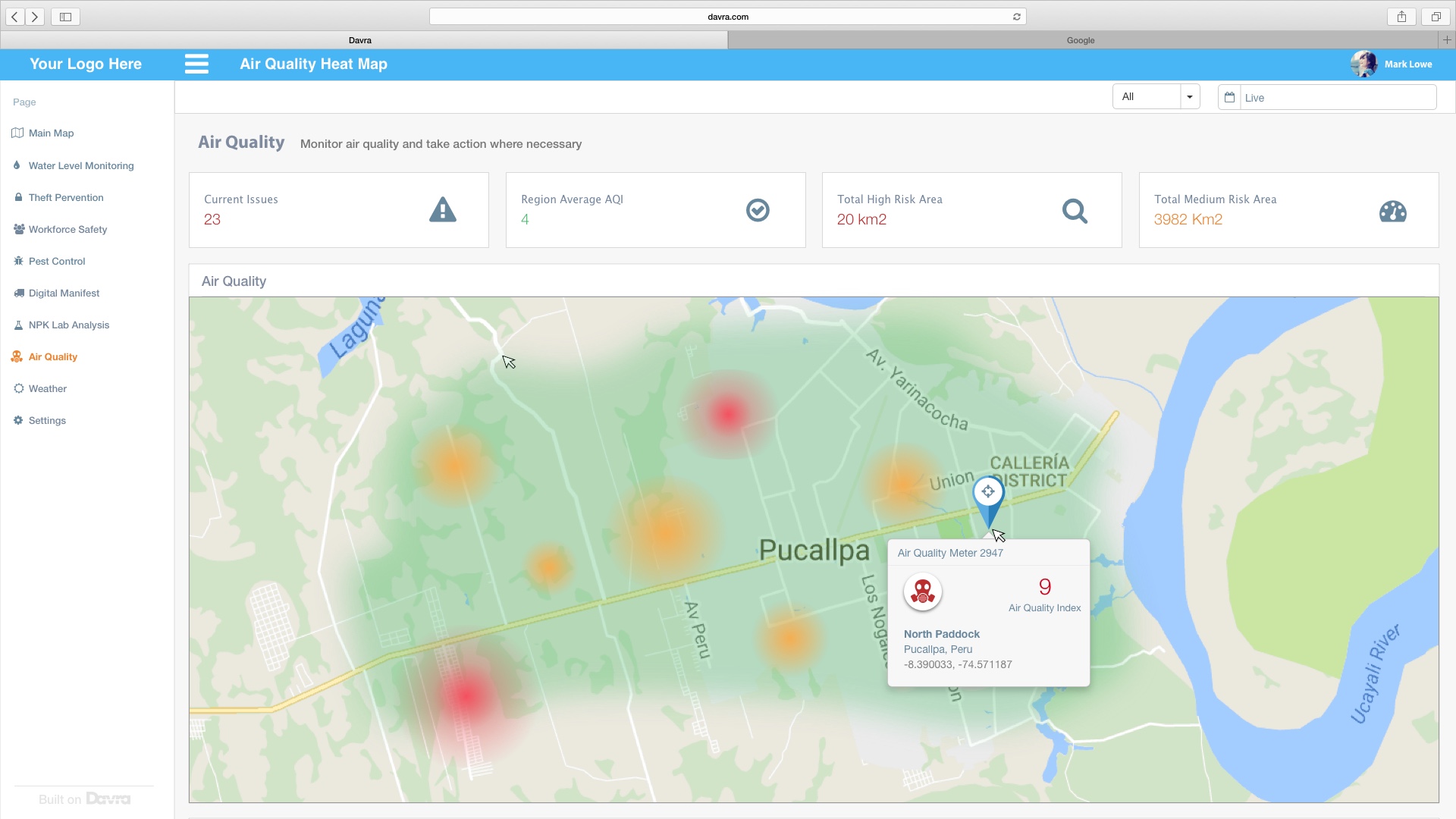Open the hamburger menu in the header
This screenshot has height=819, width=1456.
click(196, 64)
